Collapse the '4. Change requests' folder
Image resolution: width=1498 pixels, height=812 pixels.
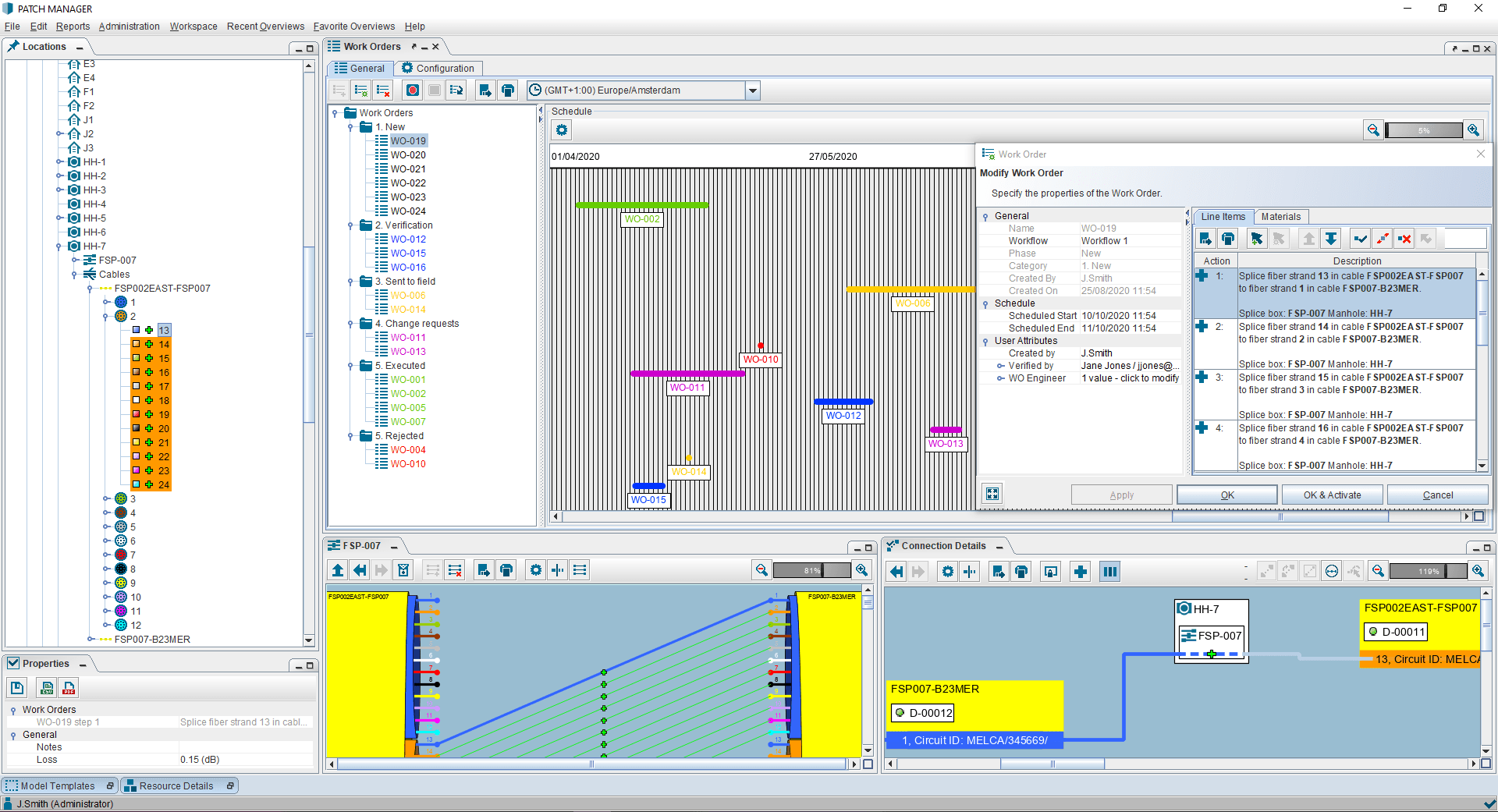click(350, 324)
